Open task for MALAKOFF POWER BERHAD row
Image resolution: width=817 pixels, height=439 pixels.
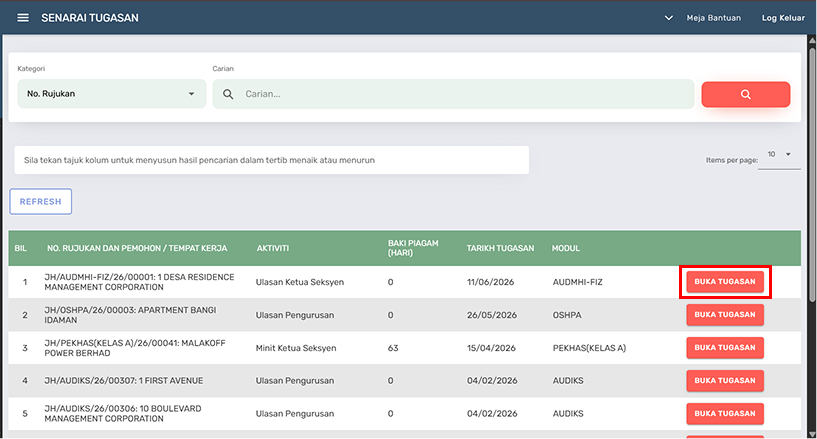(x=725, y=348)
